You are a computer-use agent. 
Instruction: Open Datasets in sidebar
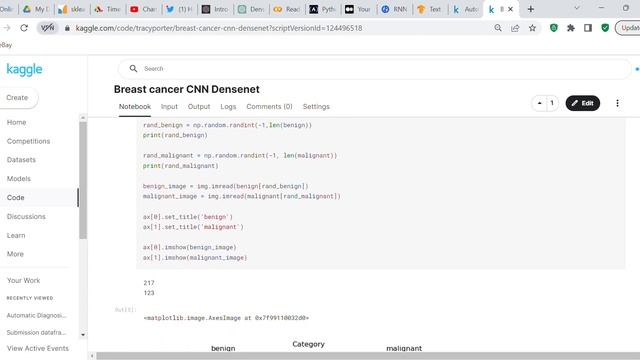21,160
